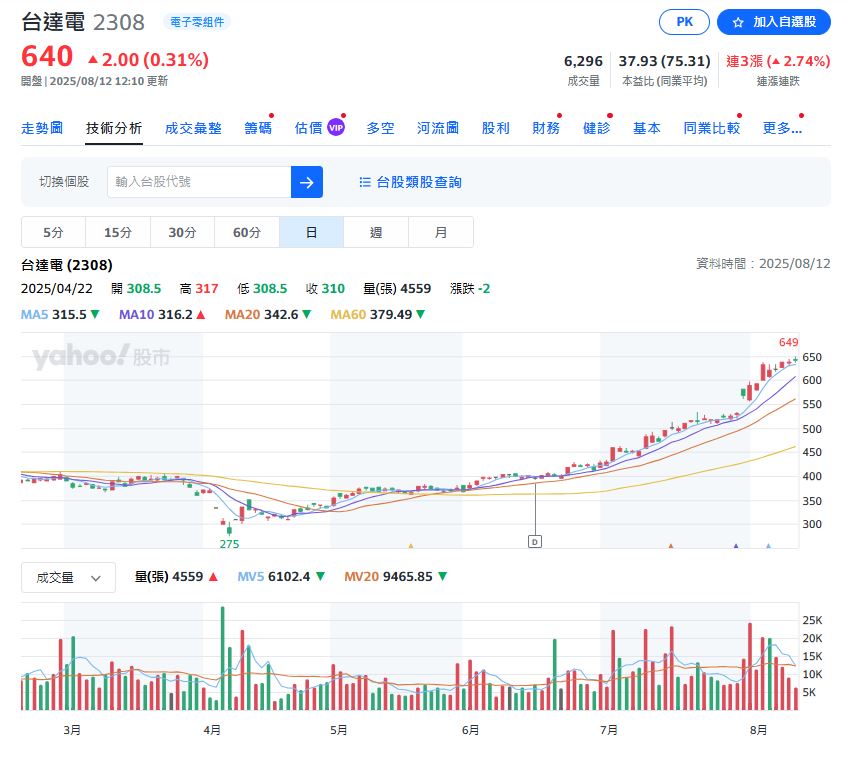Click the light blue triangle marker in August

tap(768, 545)
